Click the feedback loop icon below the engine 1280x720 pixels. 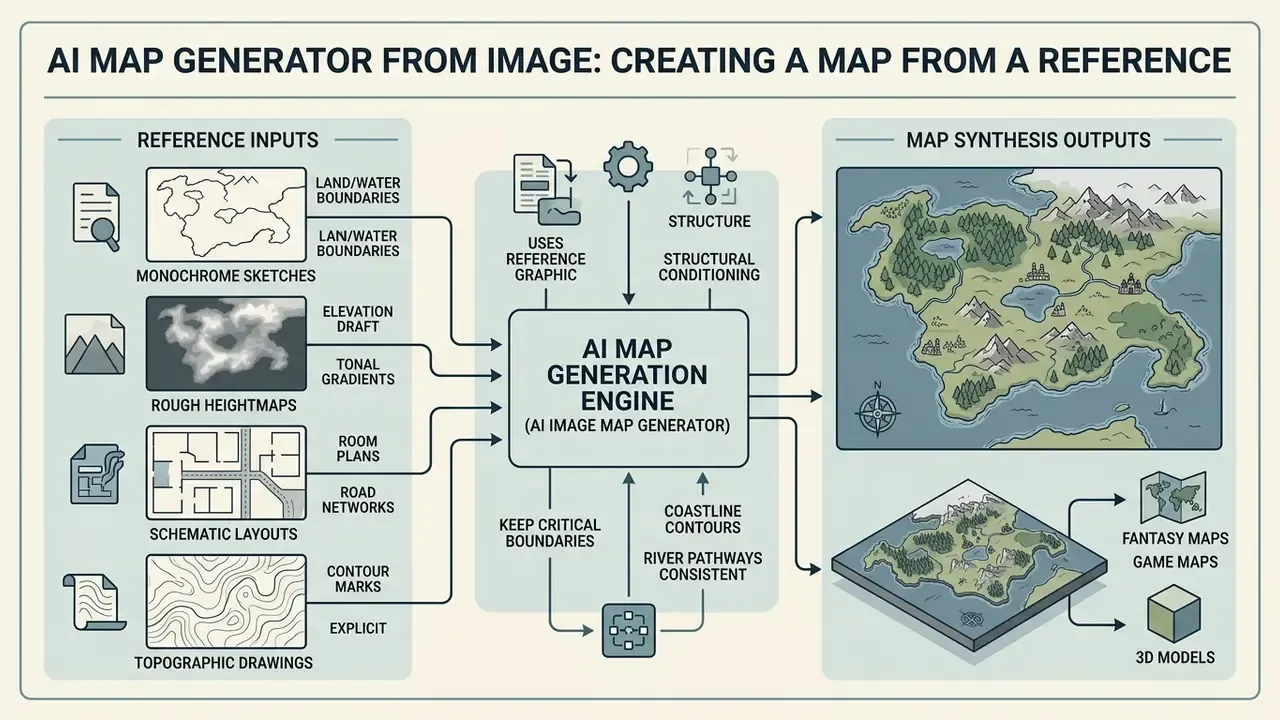tap(627, 632)
